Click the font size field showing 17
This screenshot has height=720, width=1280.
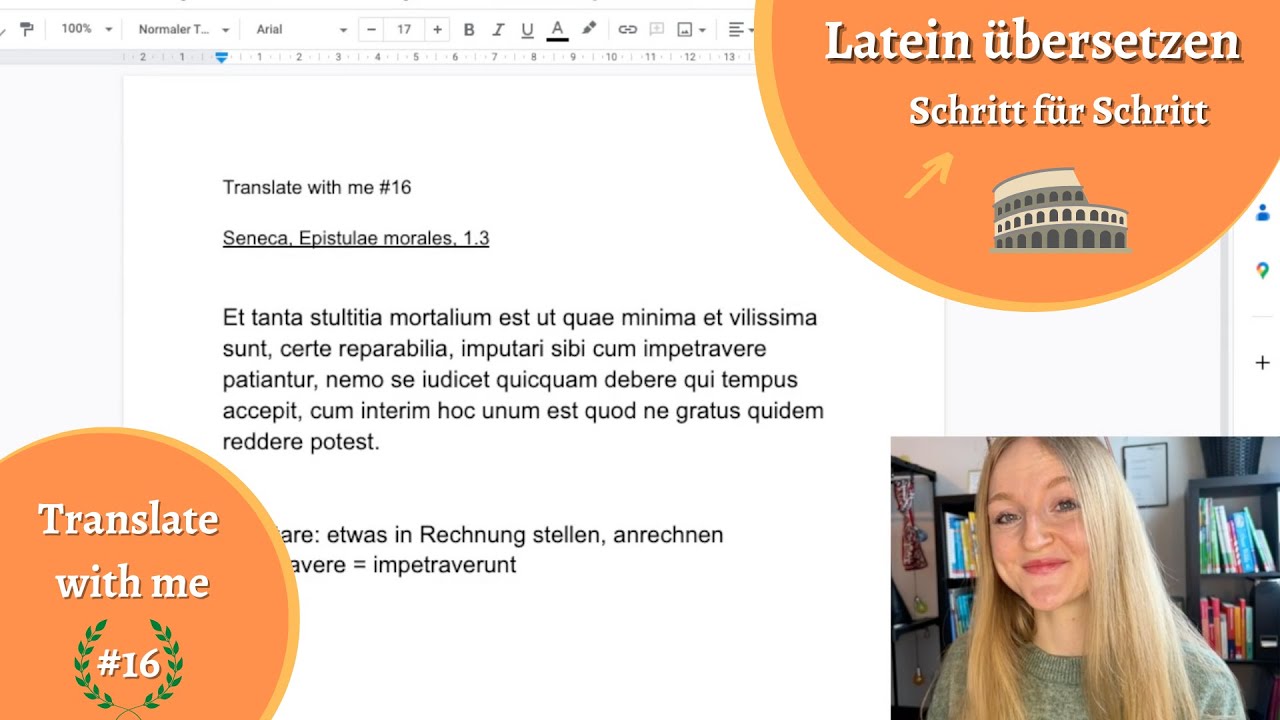(x=404, y=29)
